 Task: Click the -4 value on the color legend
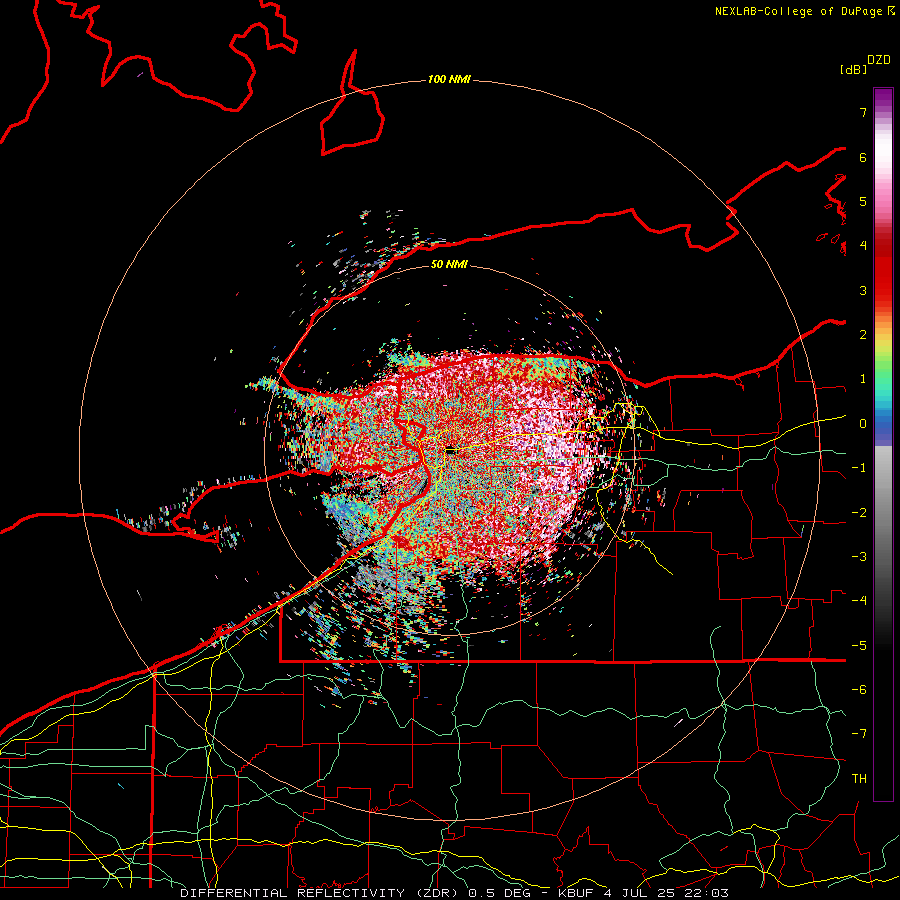click(859, 601)
